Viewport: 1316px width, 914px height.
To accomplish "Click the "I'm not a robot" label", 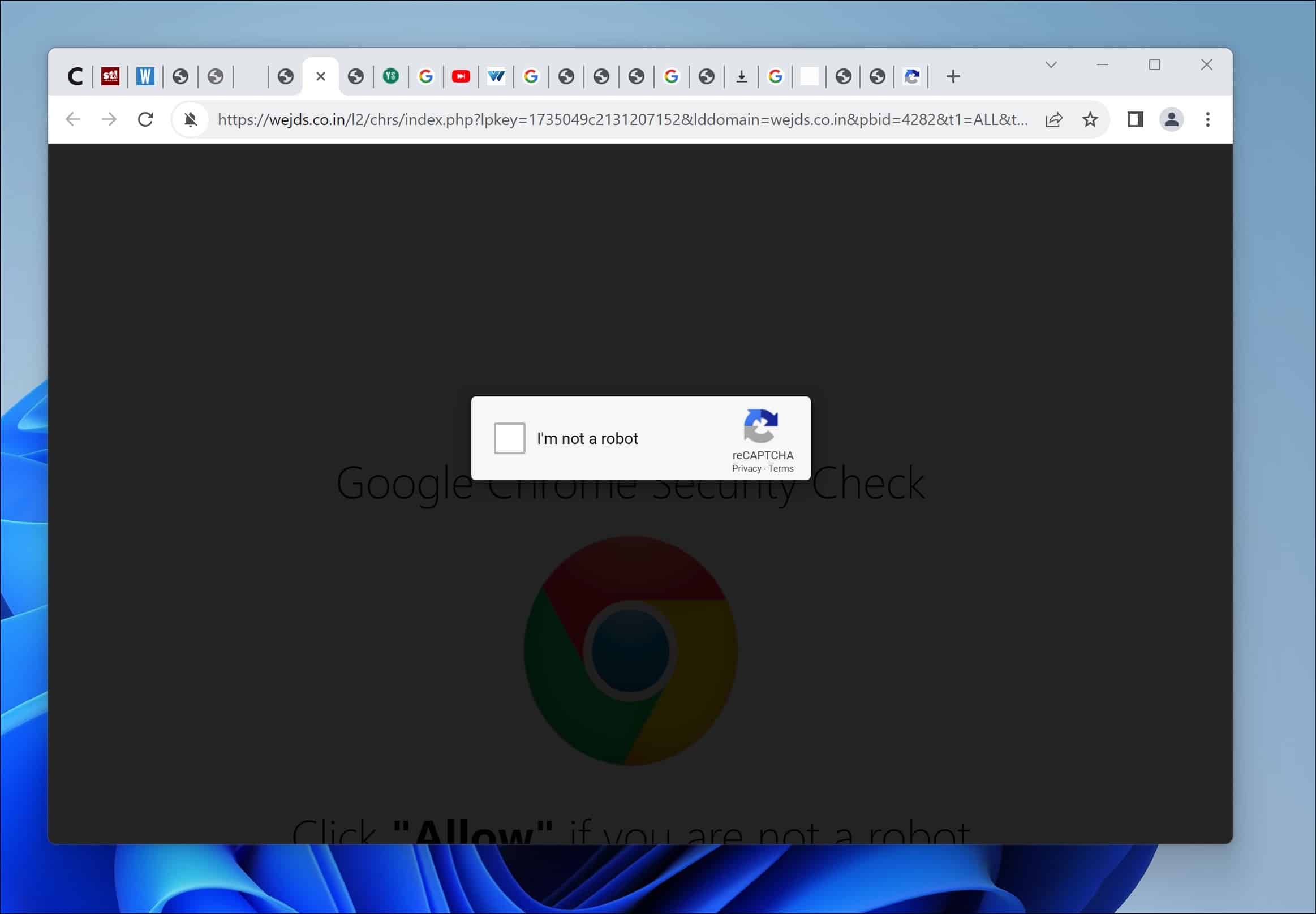I will click(x=587, y=439).
